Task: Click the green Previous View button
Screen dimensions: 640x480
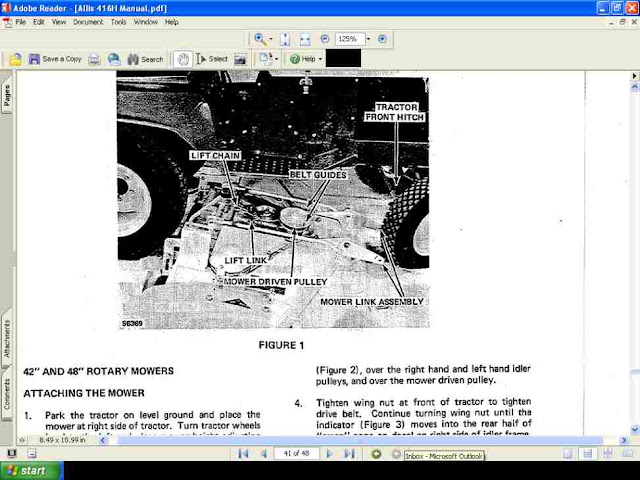Action: pos(376,453)
